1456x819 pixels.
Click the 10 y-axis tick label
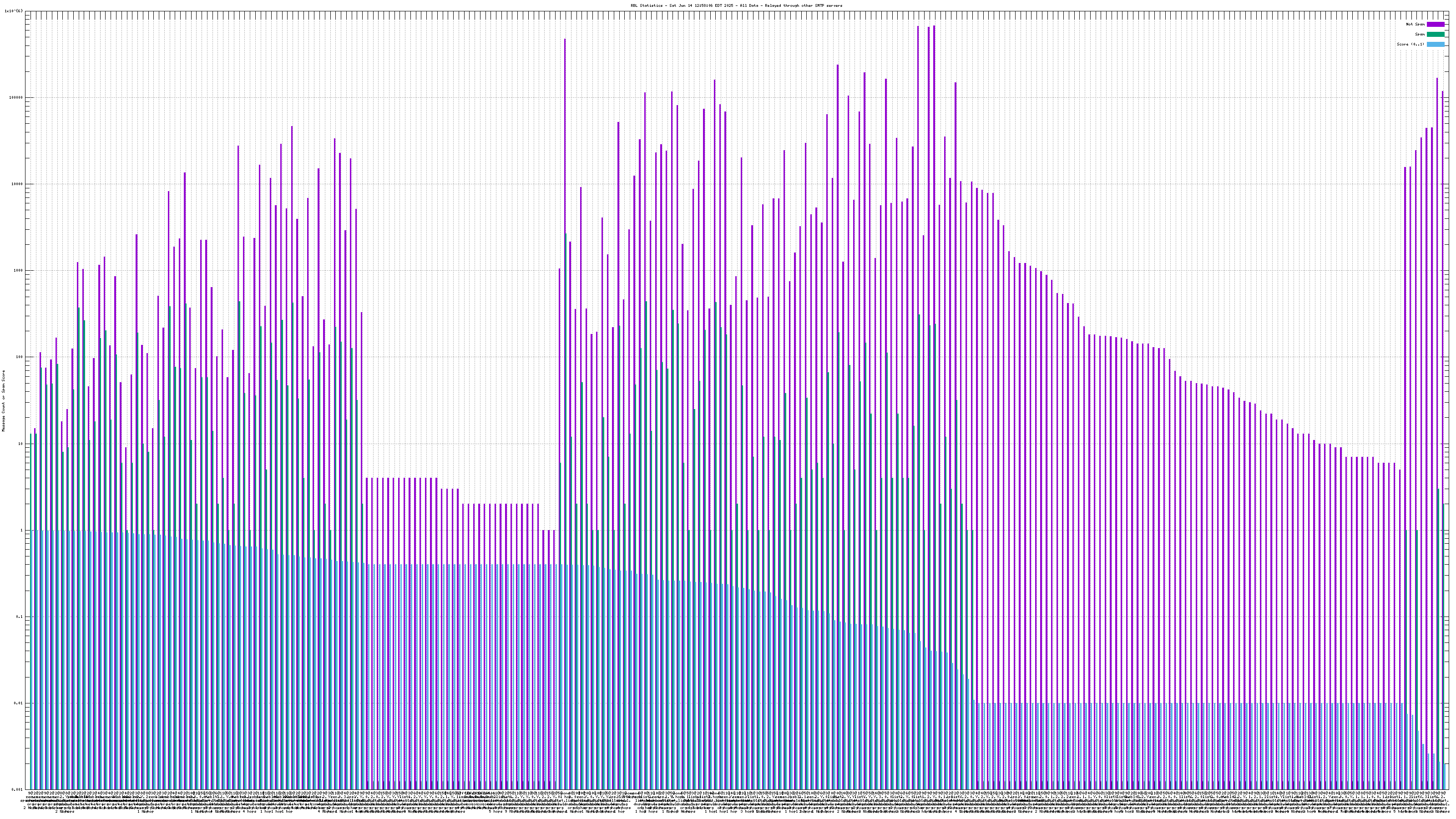coord(22,444)
